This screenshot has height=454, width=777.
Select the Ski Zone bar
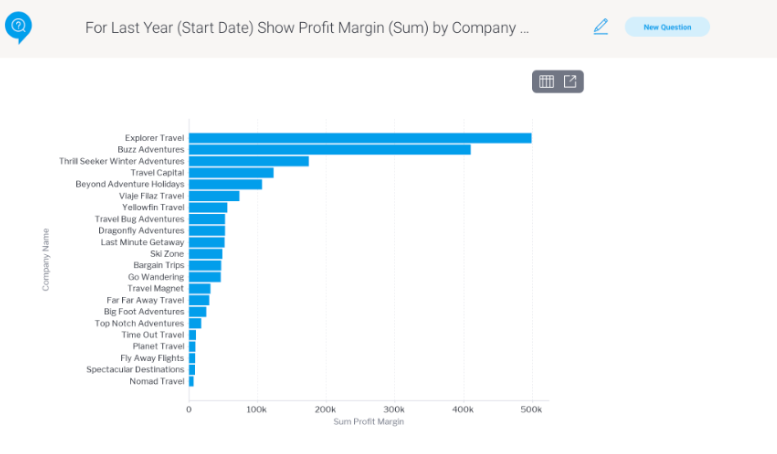(206, 254)
